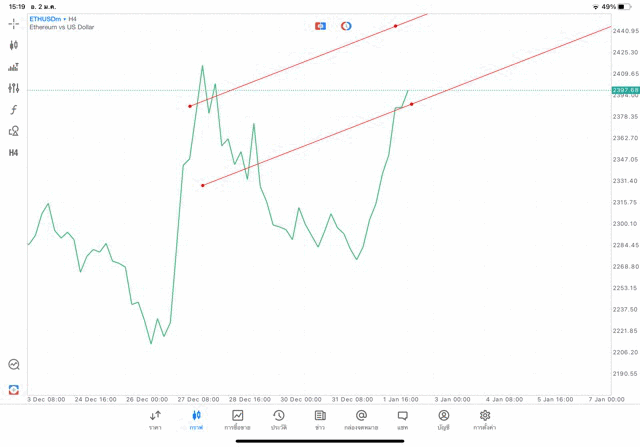
Task: Open the แชท (Chat) tab
Action: click(402, 420)
